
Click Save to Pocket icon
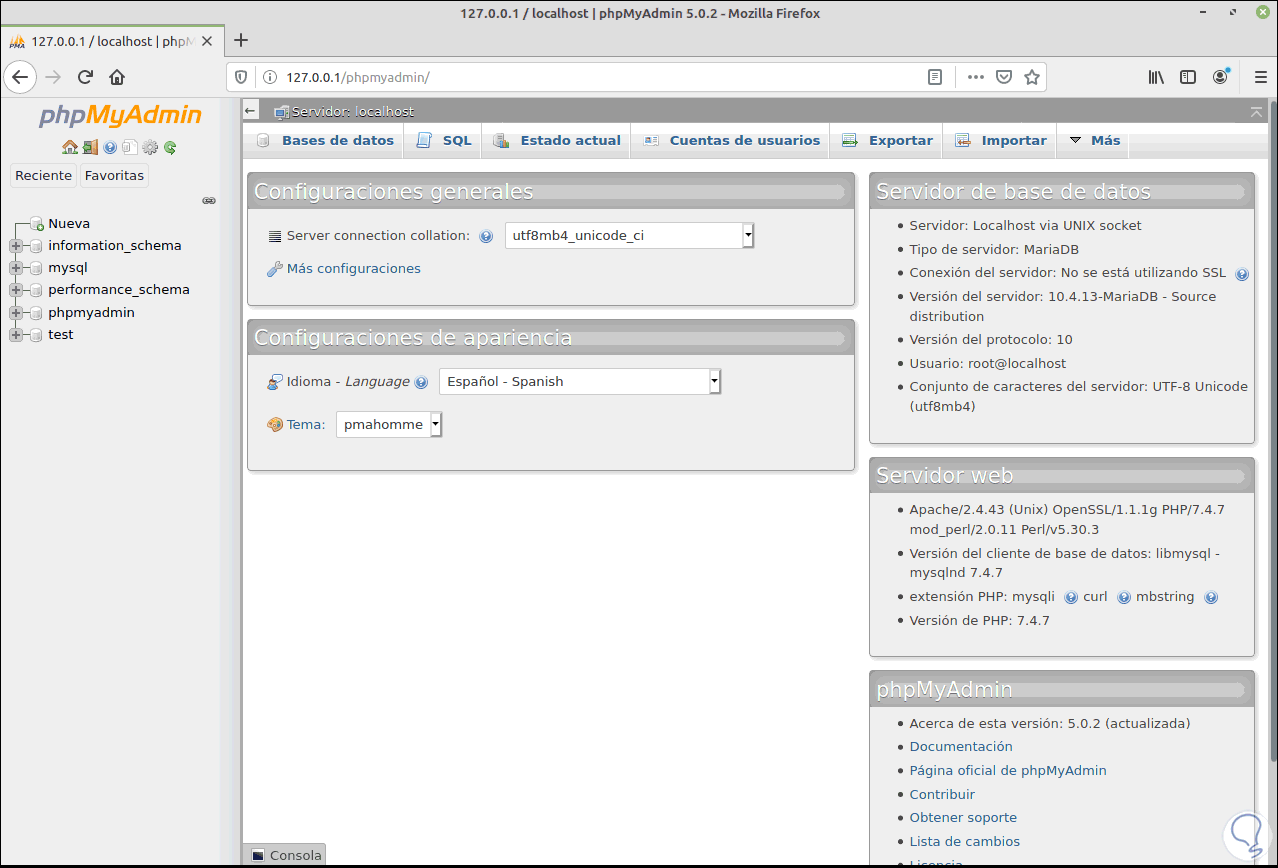coord(1004,77)
